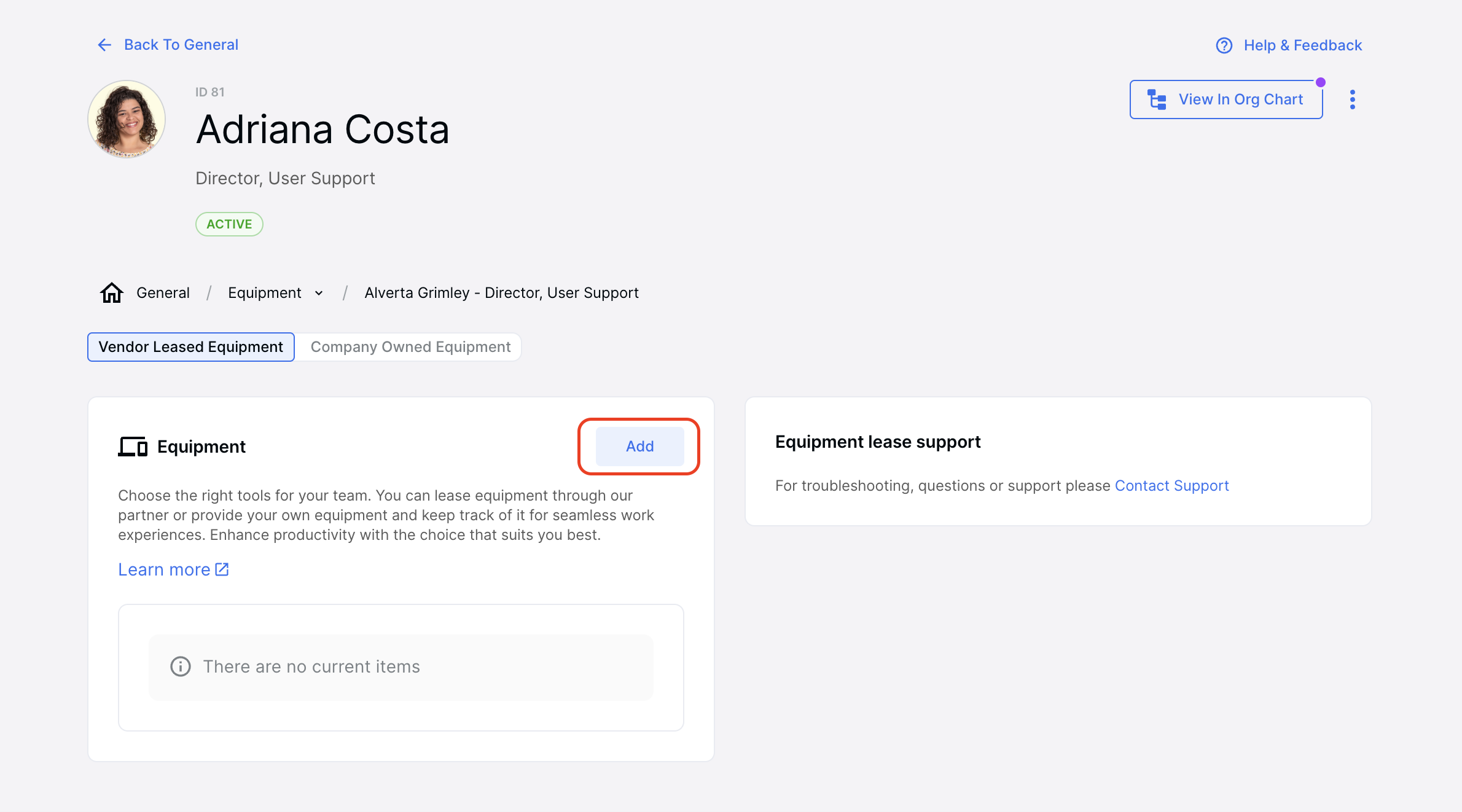This screenshot has height=812, width=1462.
Task: Click the org chart hierarchy icon
Action: 1157,100
